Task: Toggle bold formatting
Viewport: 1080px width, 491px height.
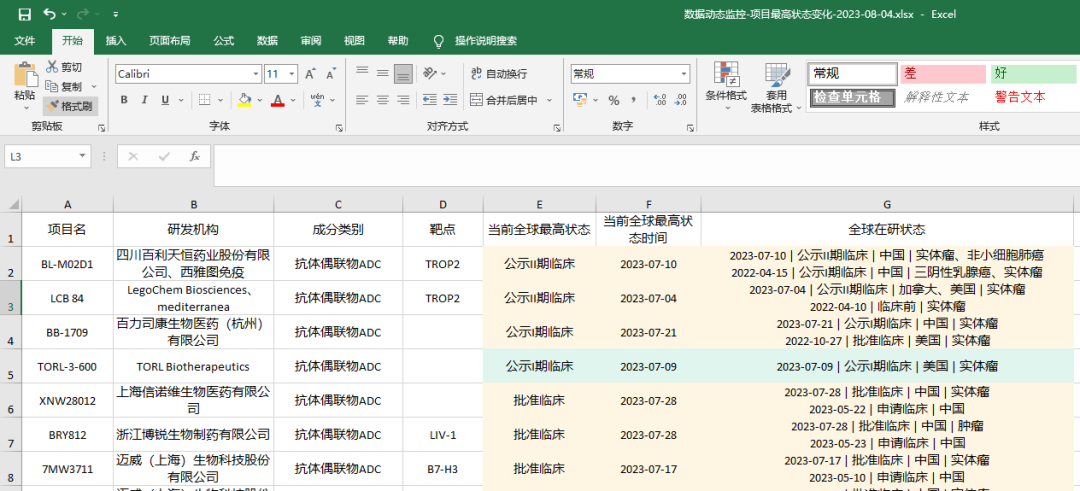Action: [124, 100]
